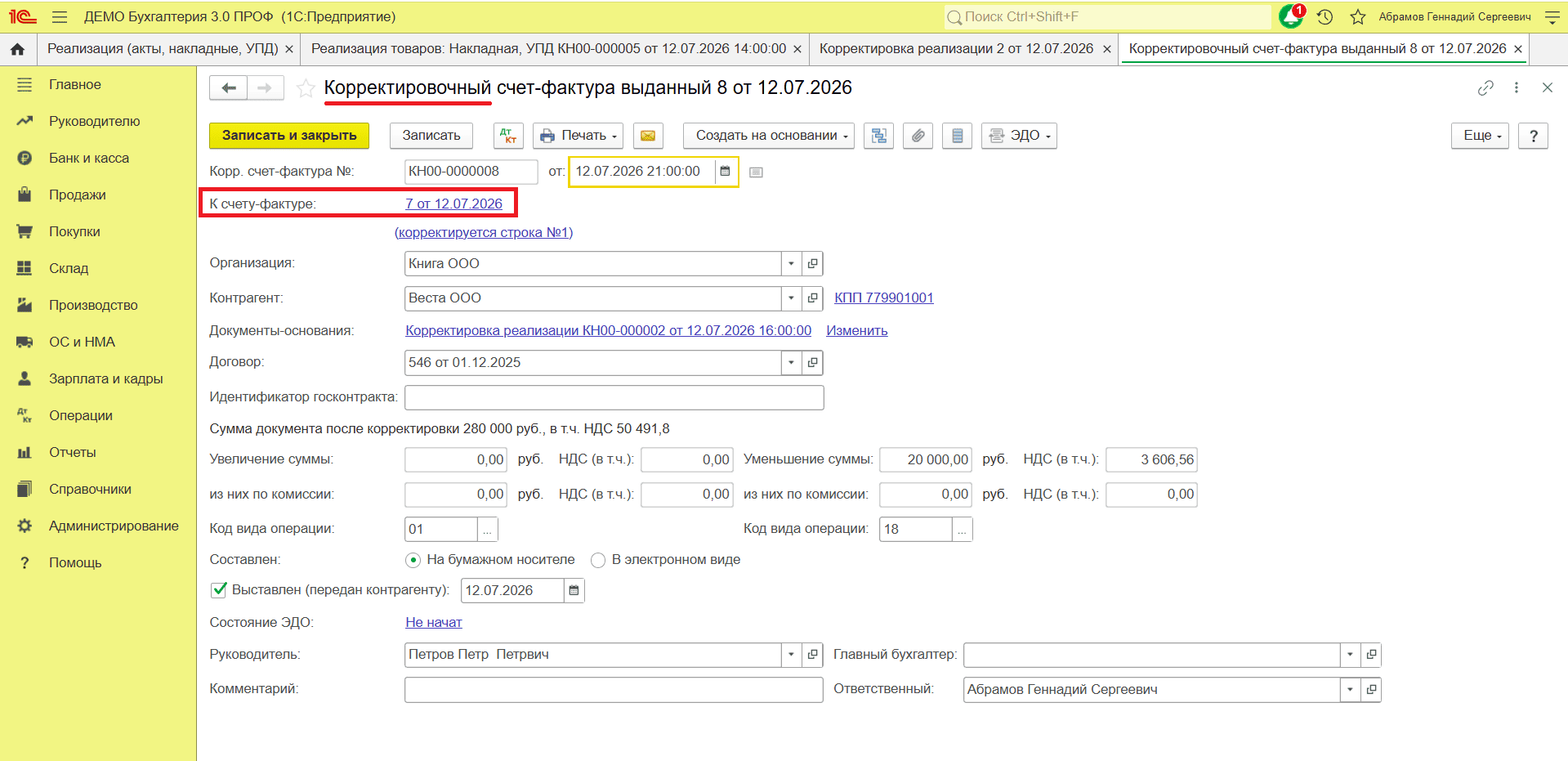This screenshot has width=1568, height=761.
Task: Open Отчеты section in sidebar
Action: 73,452
